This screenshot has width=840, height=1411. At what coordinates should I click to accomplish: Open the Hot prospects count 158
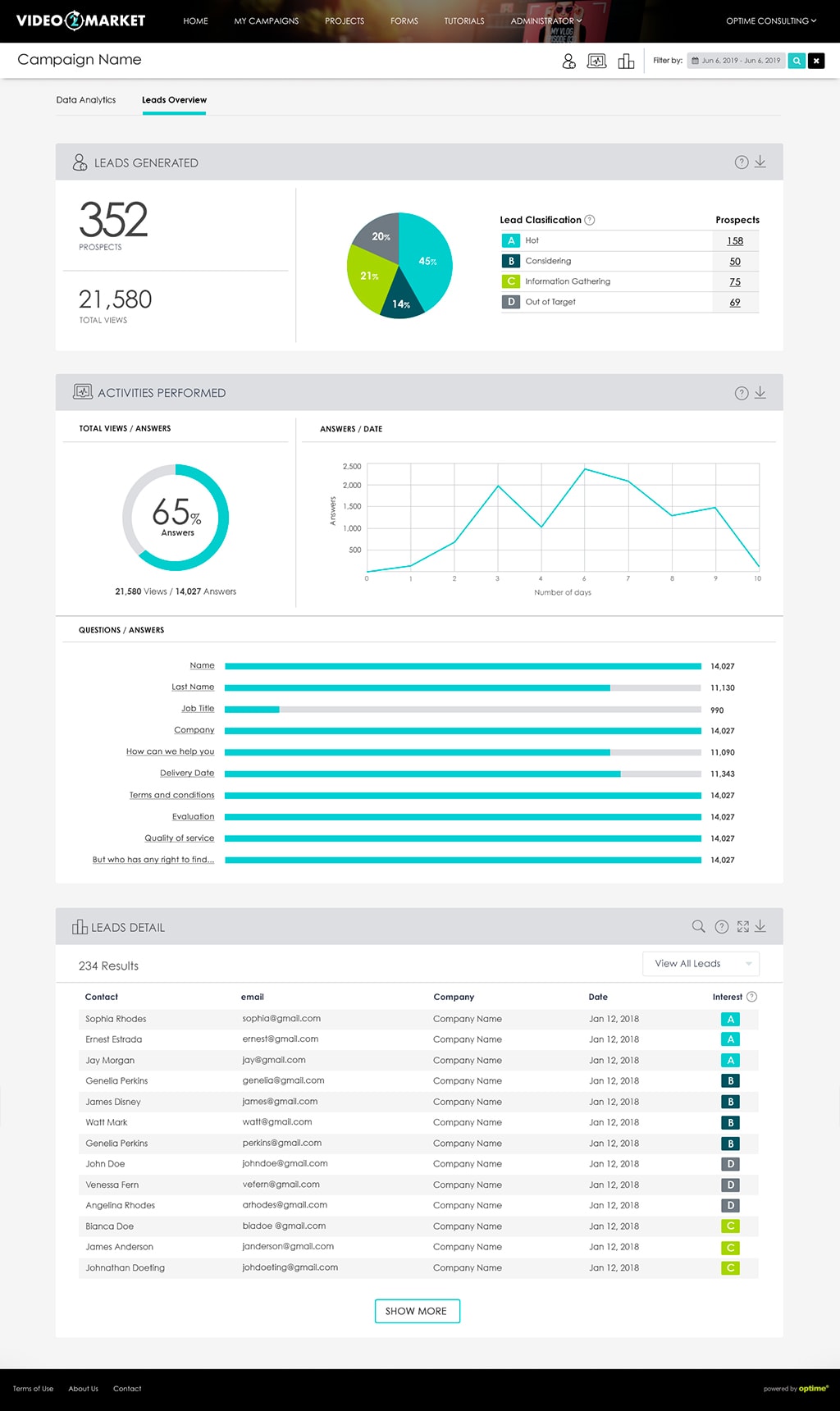[735, 241]
